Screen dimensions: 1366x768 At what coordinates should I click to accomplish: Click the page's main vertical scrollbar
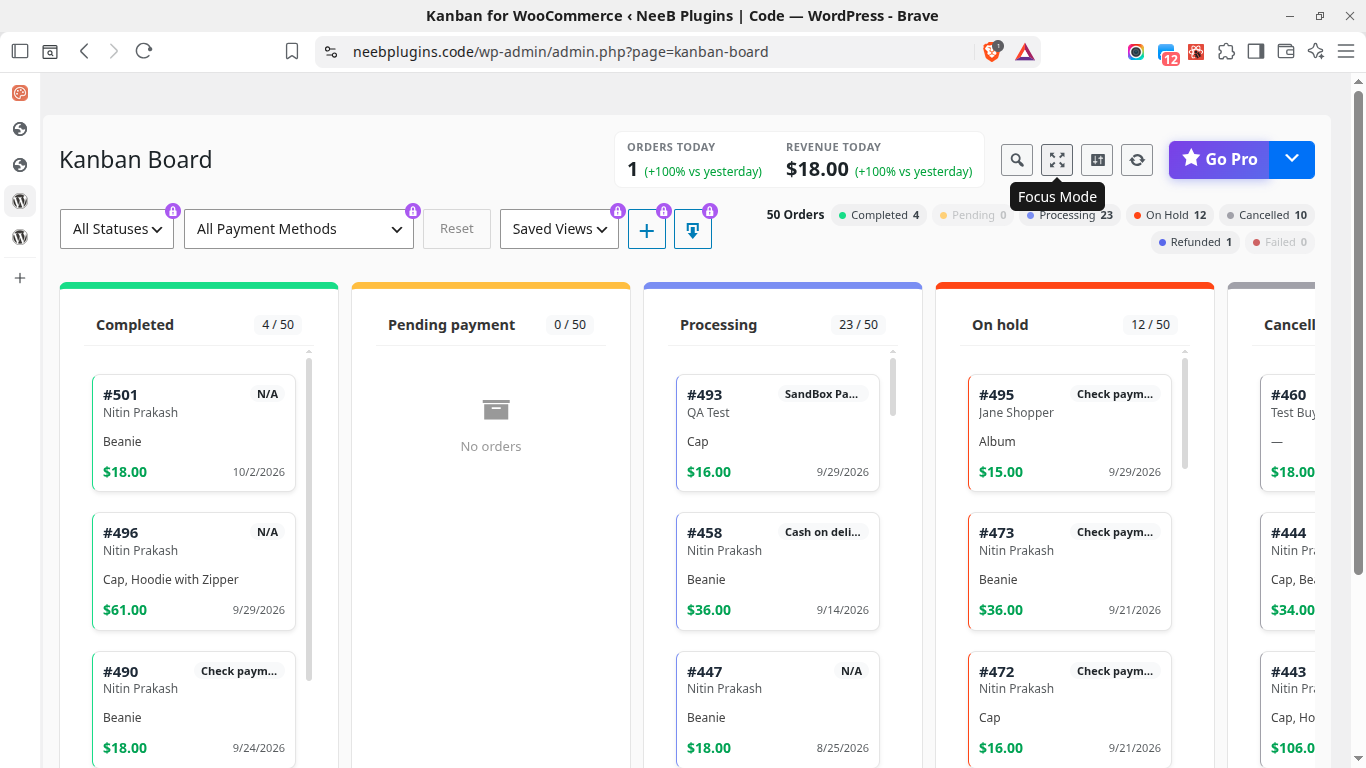(1359, 333)
